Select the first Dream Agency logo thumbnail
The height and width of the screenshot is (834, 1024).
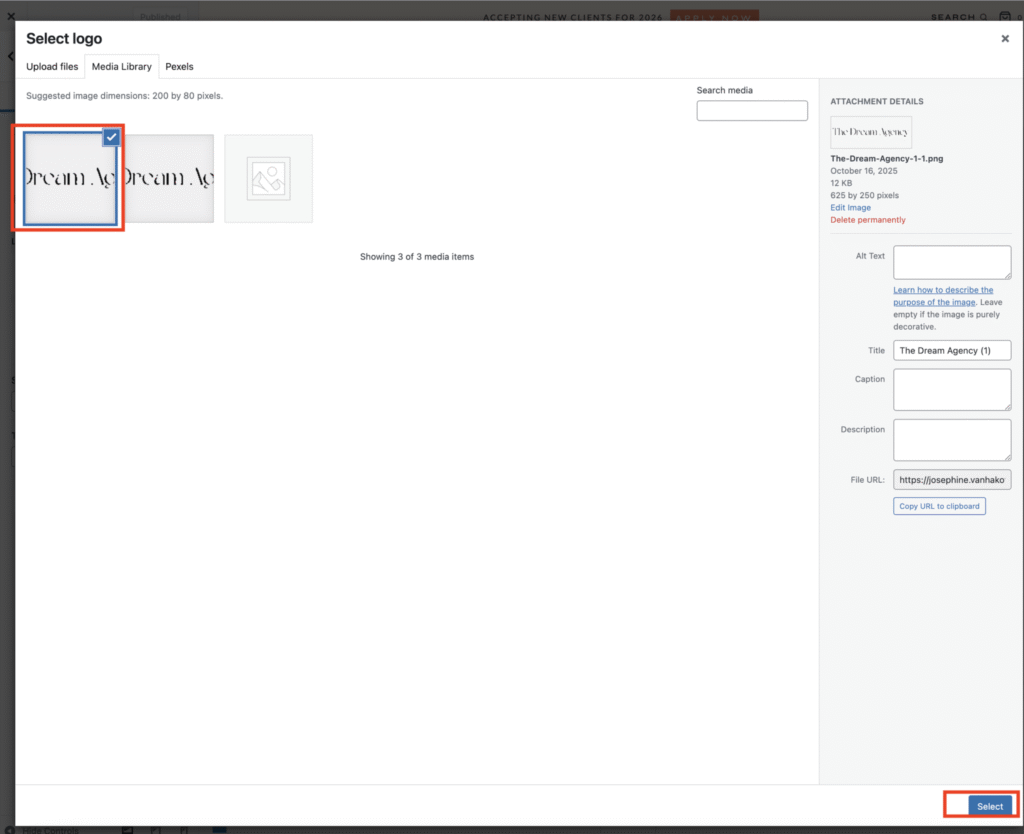point(68,180)
